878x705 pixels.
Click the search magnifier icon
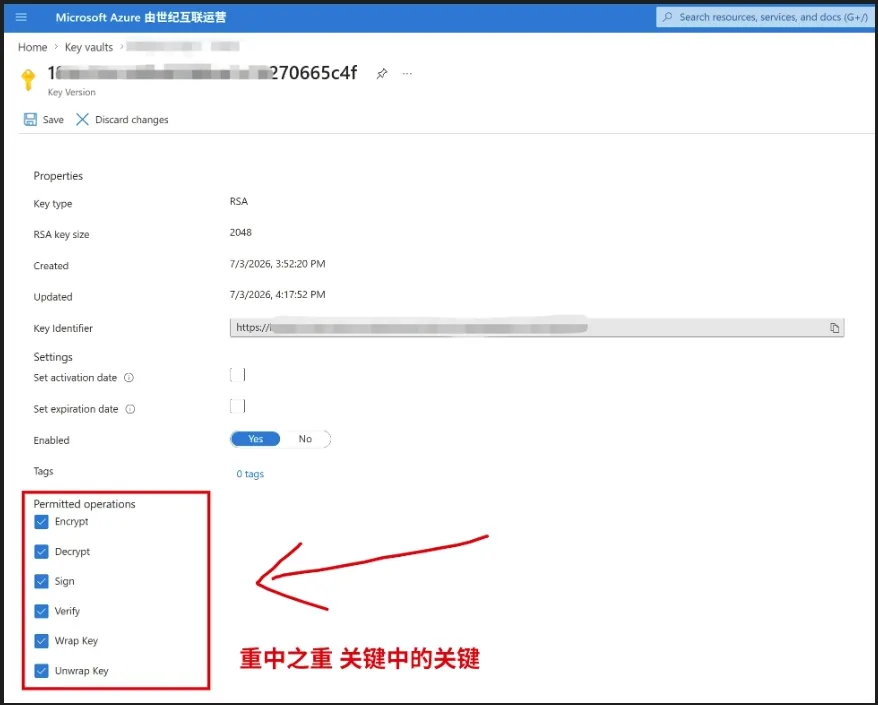click(x=667, y=17)
